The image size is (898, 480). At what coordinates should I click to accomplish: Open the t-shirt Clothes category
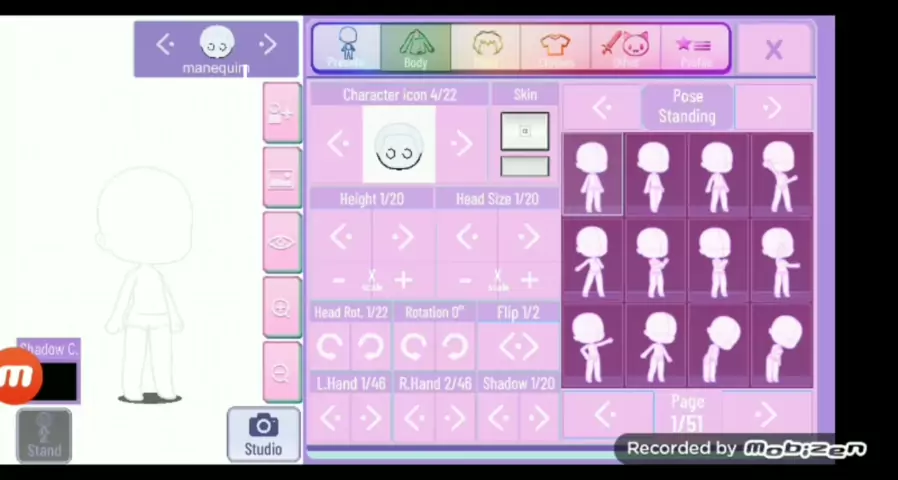[555, 48]
